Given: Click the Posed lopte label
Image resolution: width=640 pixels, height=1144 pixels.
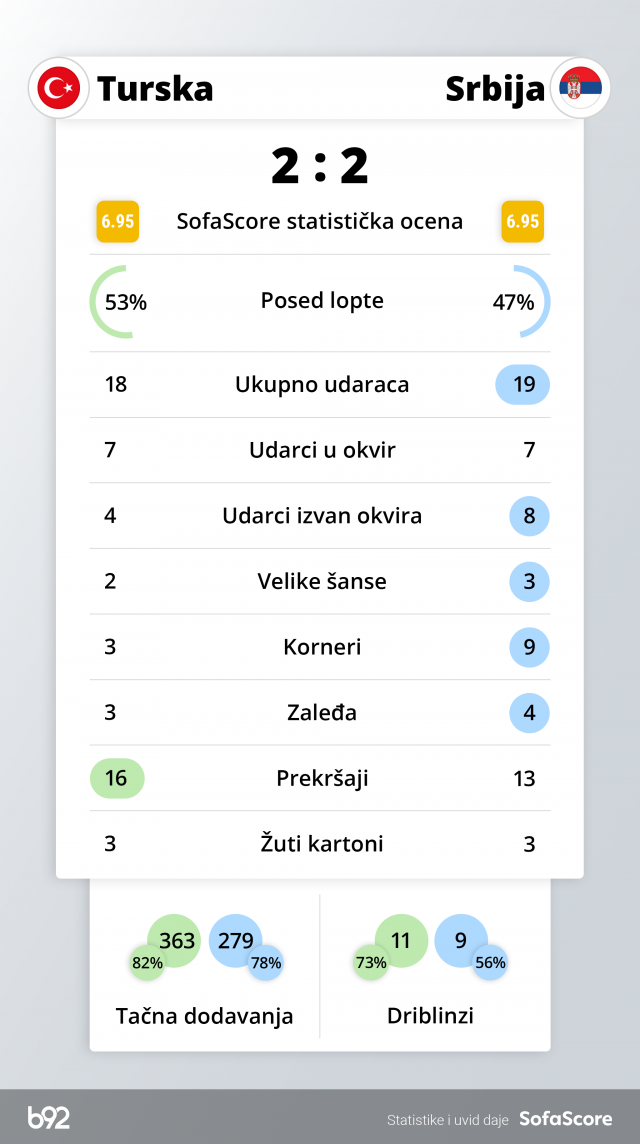Looking at the screenshot, I should [322, 301].
